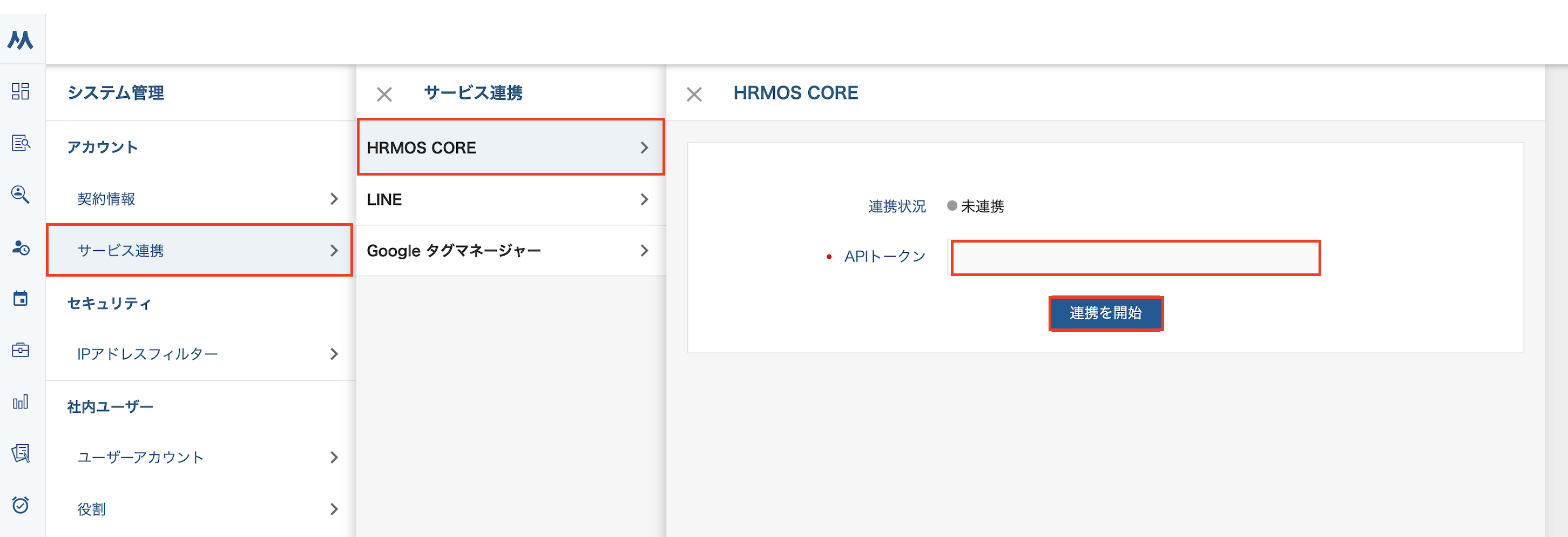Click the APIトークン label
Viewport: 1568px width, 537px height.
coord(884,256)
